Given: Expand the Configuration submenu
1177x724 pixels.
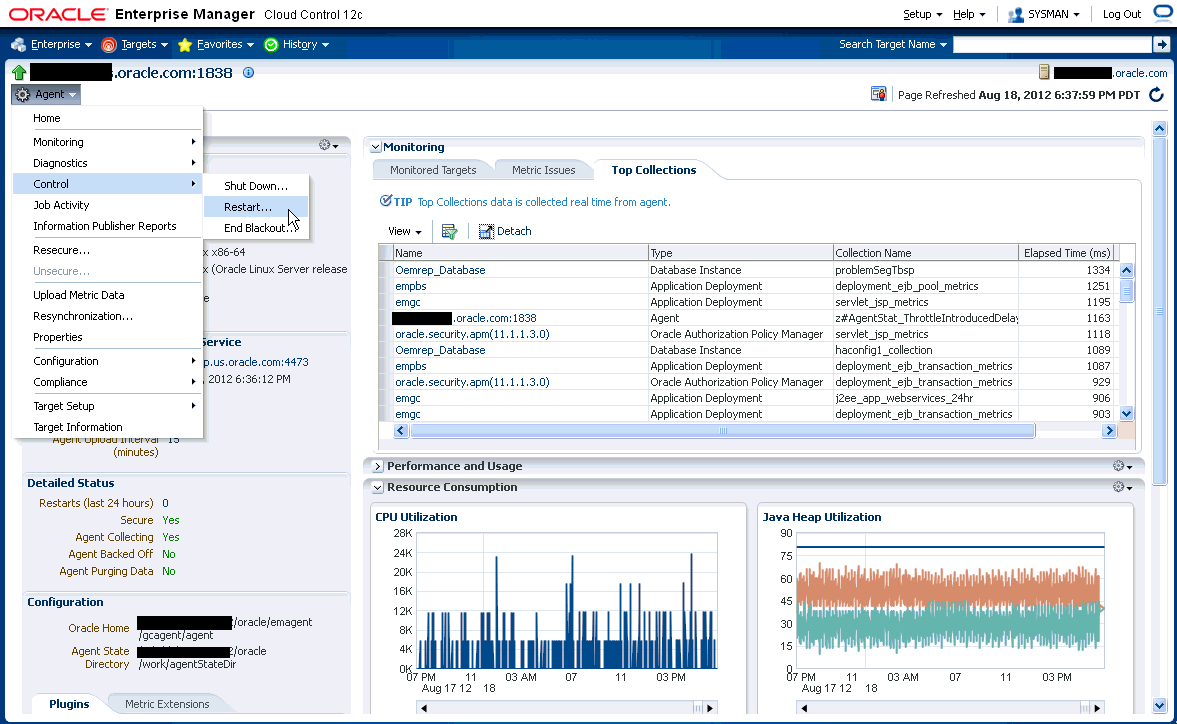Looking at the screenshot, I should click(108, 361).
